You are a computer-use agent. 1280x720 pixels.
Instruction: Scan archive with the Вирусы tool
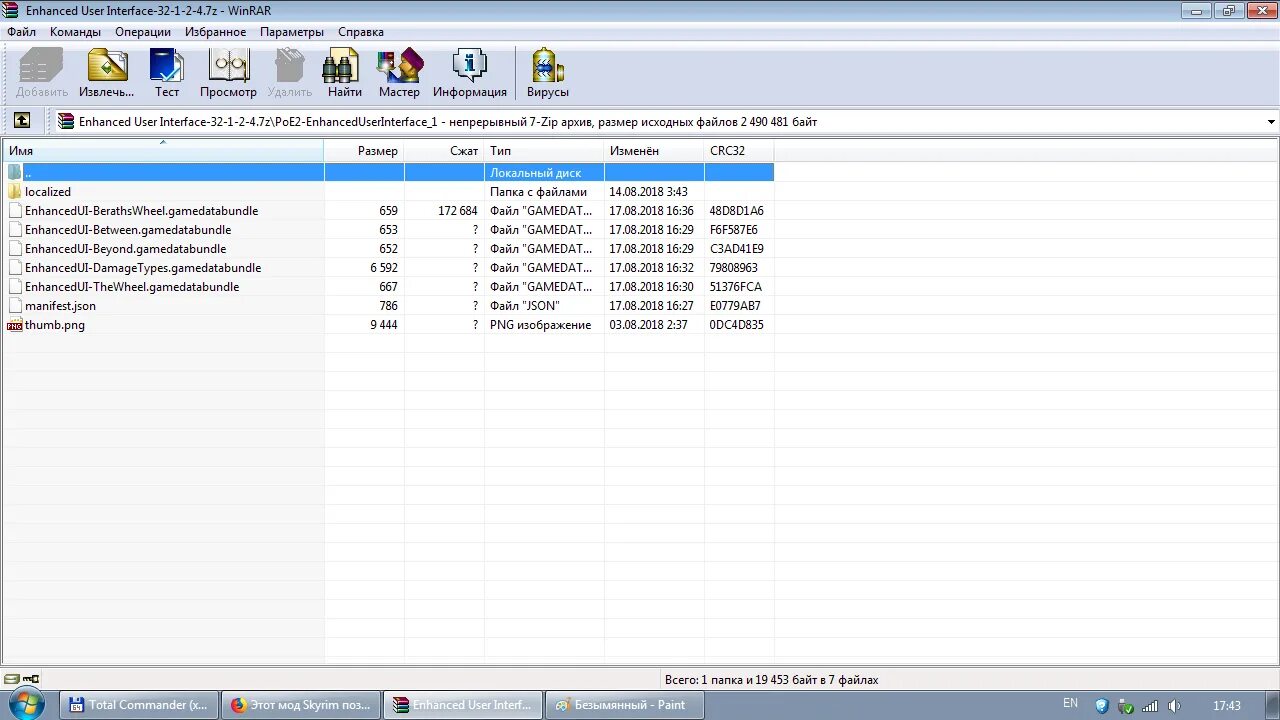coord(548,73)
